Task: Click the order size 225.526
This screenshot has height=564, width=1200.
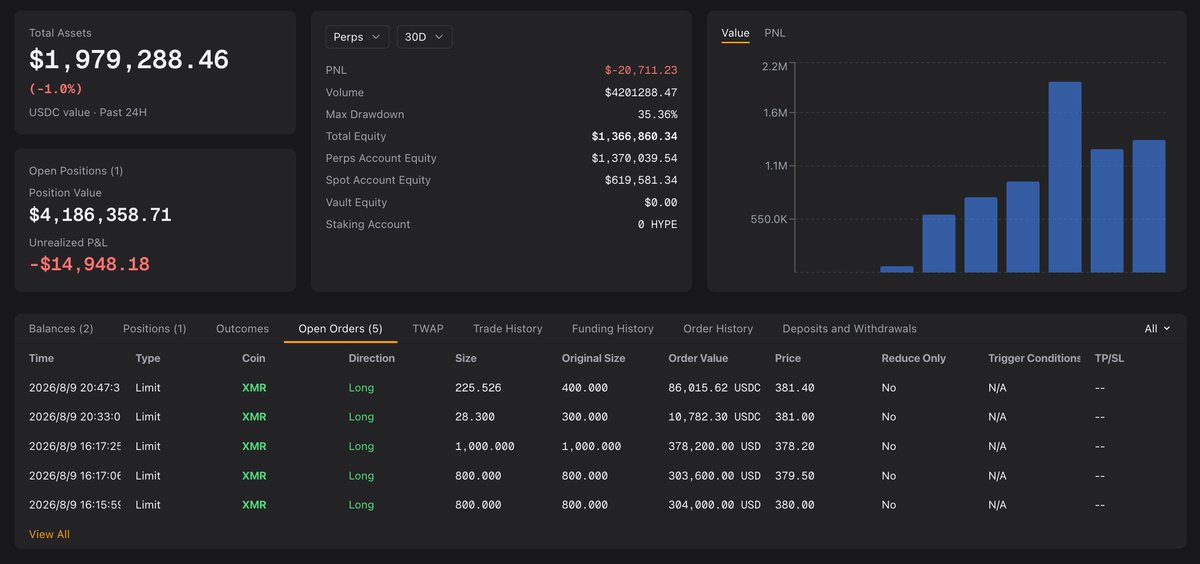Action: (x=478, y=387)
